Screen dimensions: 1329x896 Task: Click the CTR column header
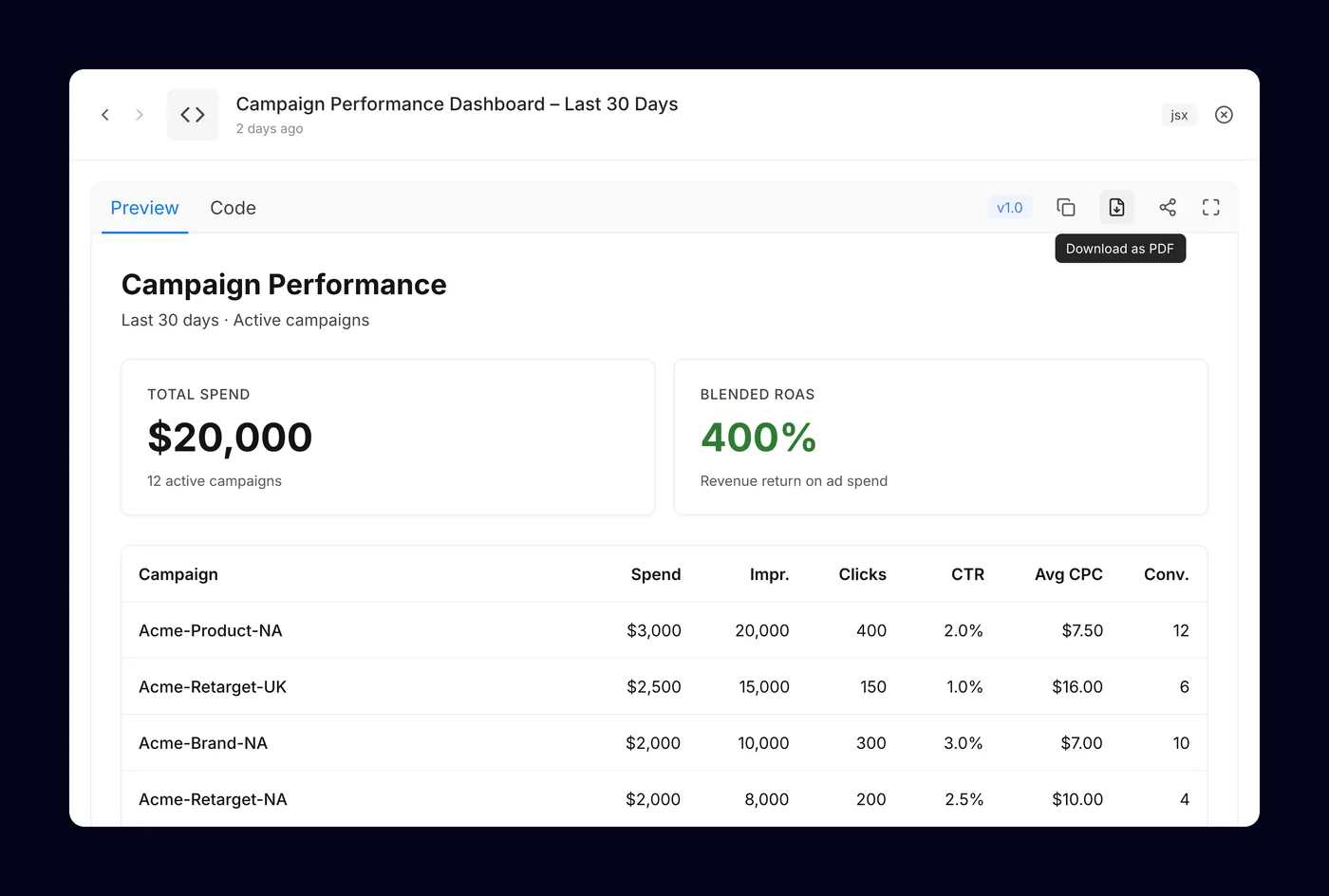[967, 574]
